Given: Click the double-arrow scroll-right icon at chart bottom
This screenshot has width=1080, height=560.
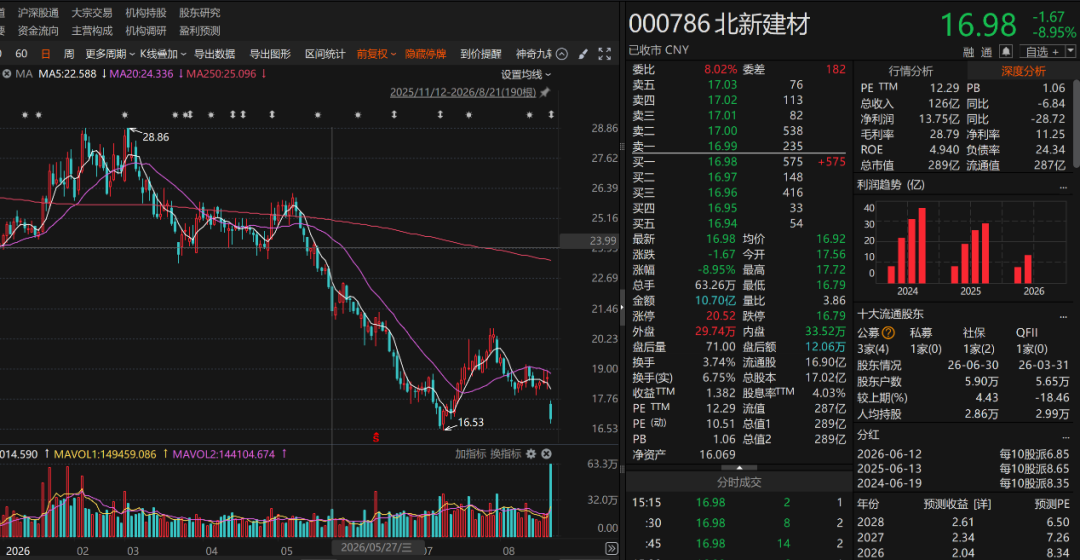Looking at the screenshot, I should [x=611, y=548].
